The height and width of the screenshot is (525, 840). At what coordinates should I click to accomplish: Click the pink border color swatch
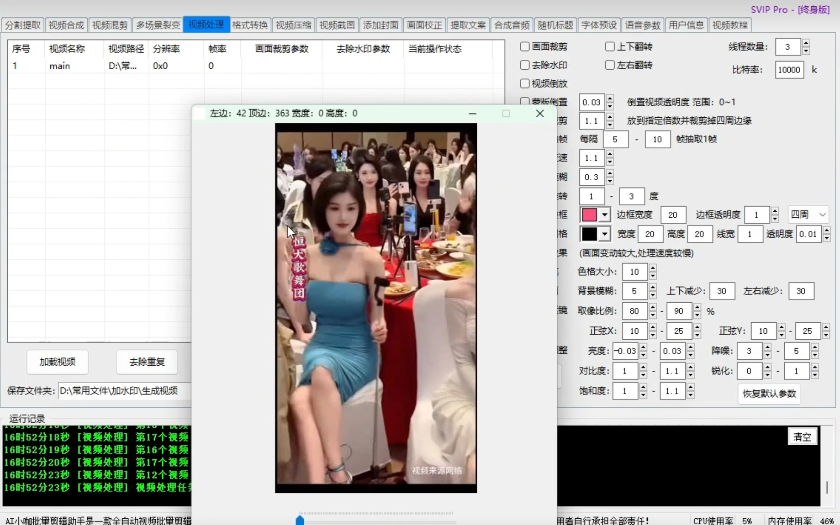[590, 215]
